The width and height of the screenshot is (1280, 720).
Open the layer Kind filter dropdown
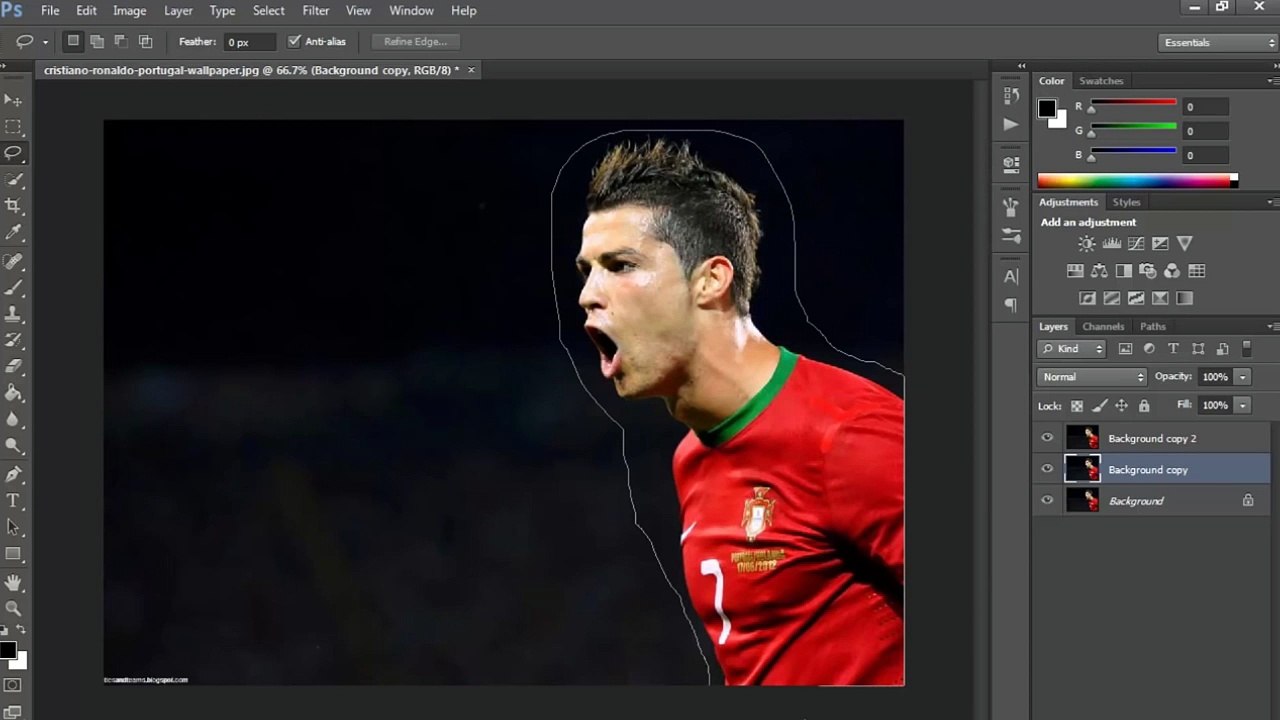pyautogui.click(x=1071, y=348)
